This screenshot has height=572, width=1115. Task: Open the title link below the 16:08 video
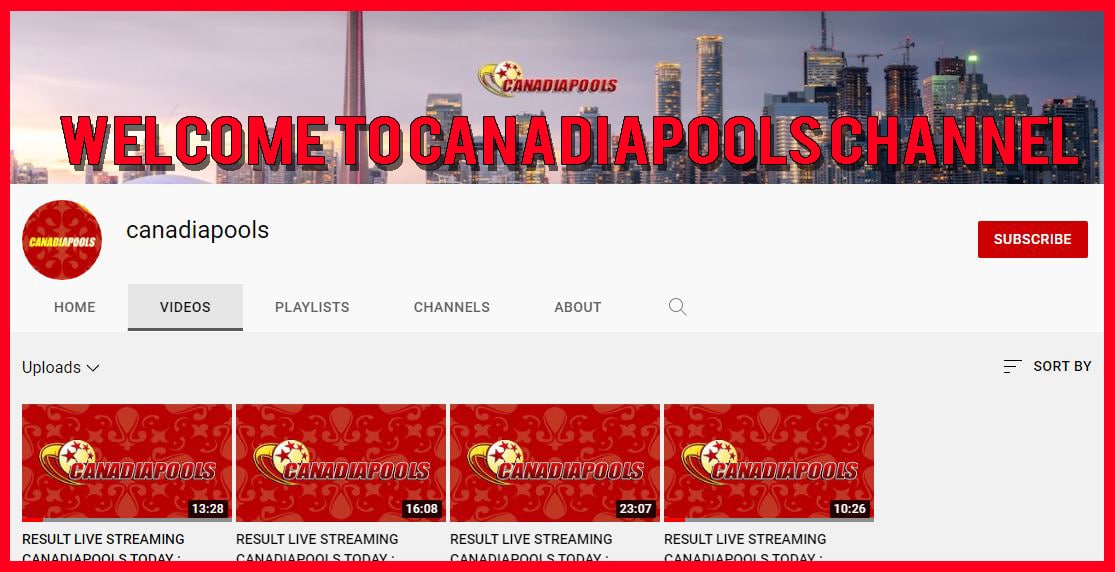click(317, 547)
